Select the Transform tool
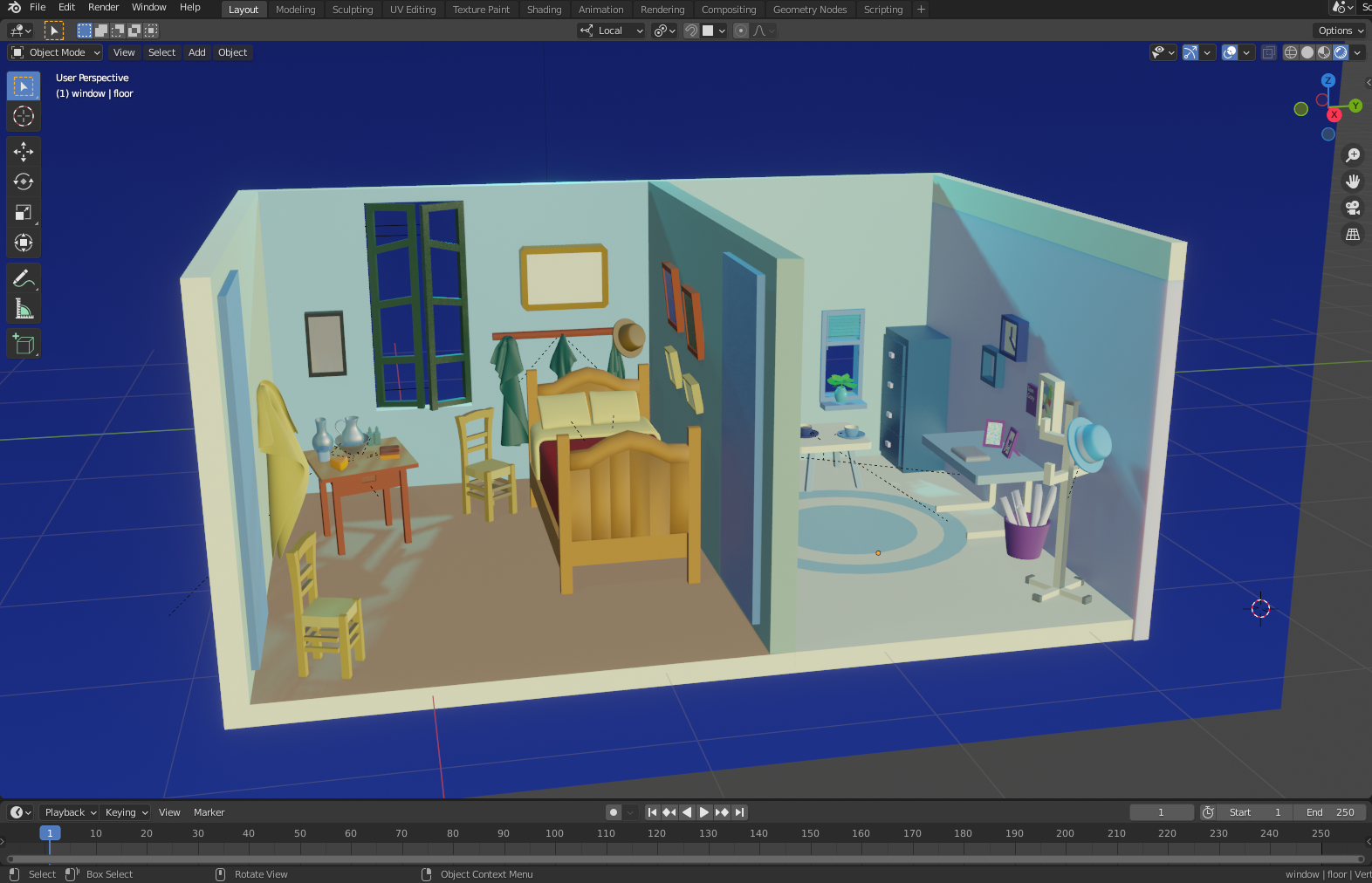Image resolution: width=1372 pixels, height=883 pixels. tap(24, 243)
